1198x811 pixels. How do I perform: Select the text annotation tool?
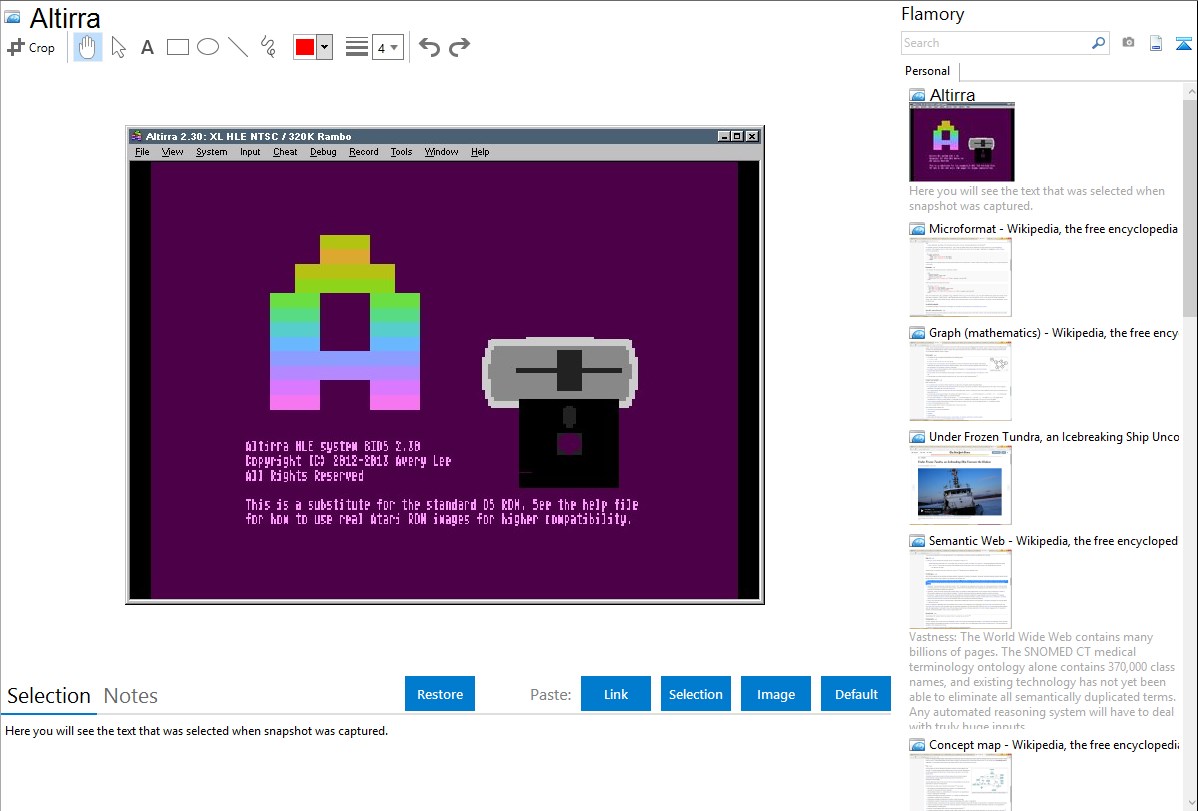pos(147,47)
